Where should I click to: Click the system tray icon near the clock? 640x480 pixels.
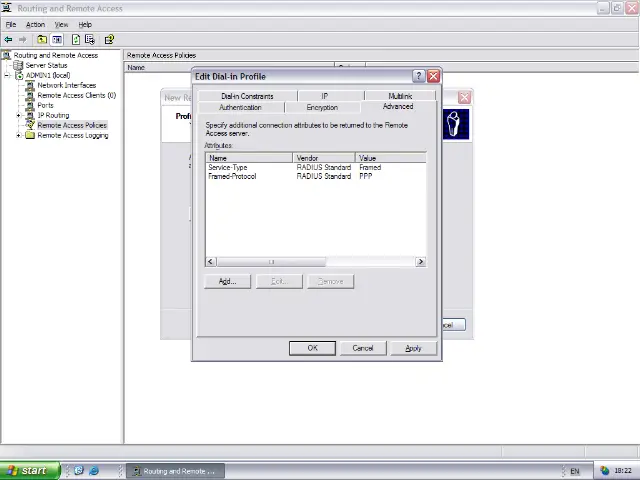click(x=604, y=471)
